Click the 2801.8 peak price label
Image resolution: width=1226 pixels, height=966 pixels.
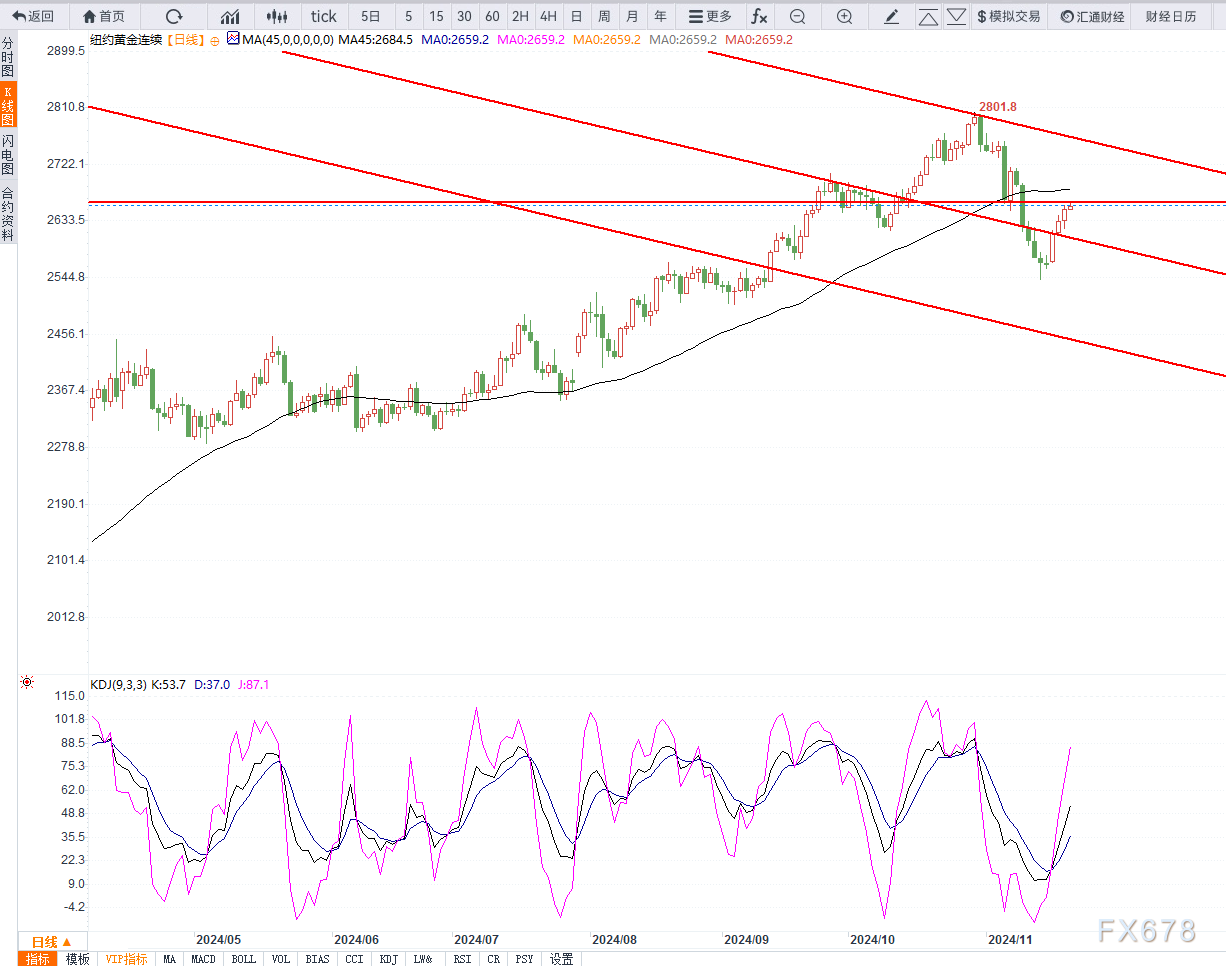pos(997,106)
